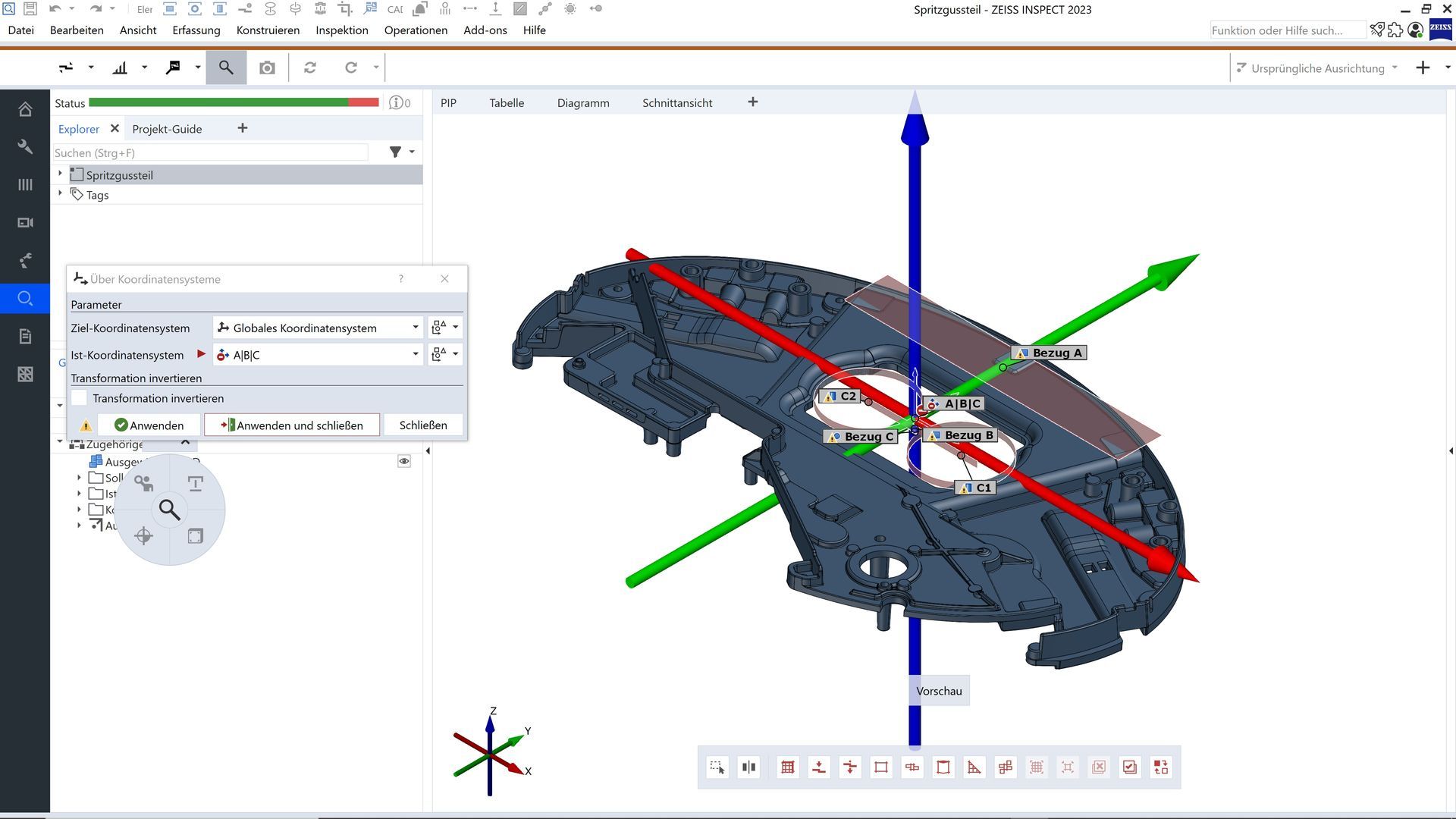Open the home workspace in left sidebar
This screenshot has height=819, width=1456.
[25, 109]
